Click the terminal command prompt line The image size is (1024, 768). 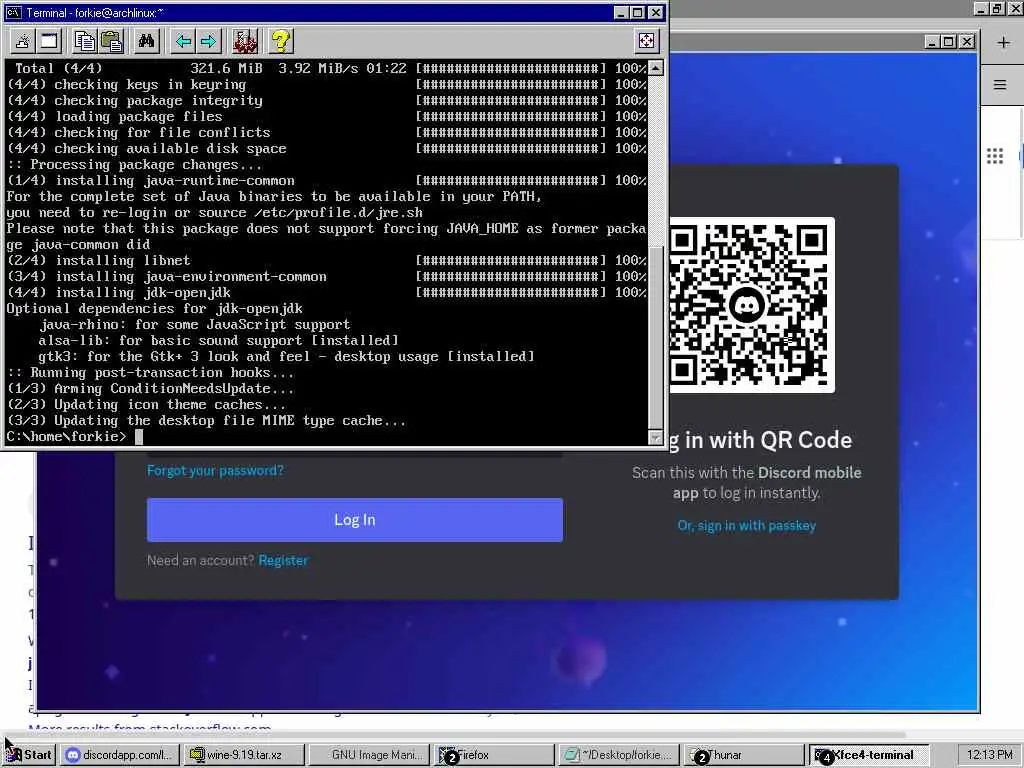(327, 436)
